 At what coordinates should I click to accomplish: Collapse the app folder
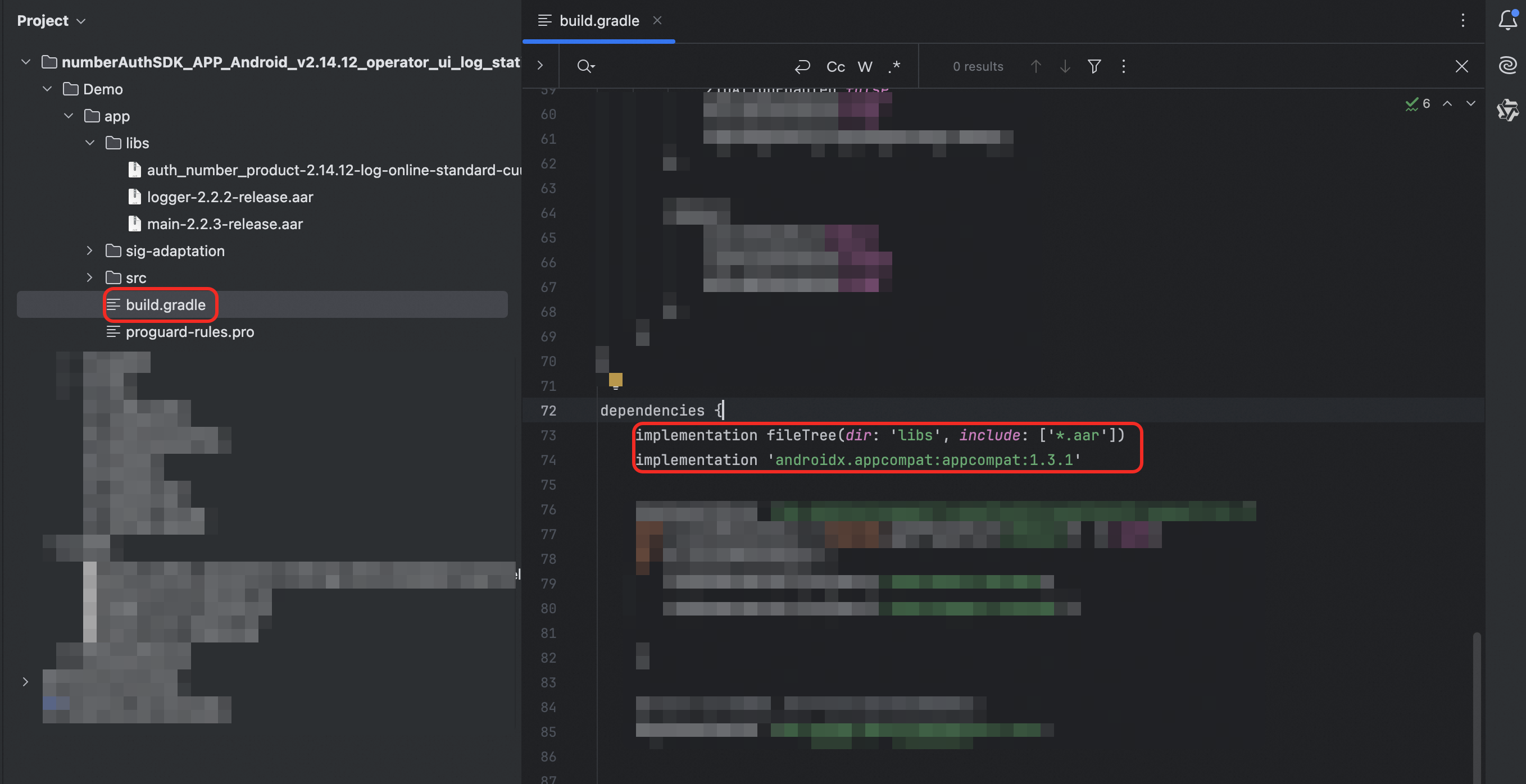[x=69, y=116]
